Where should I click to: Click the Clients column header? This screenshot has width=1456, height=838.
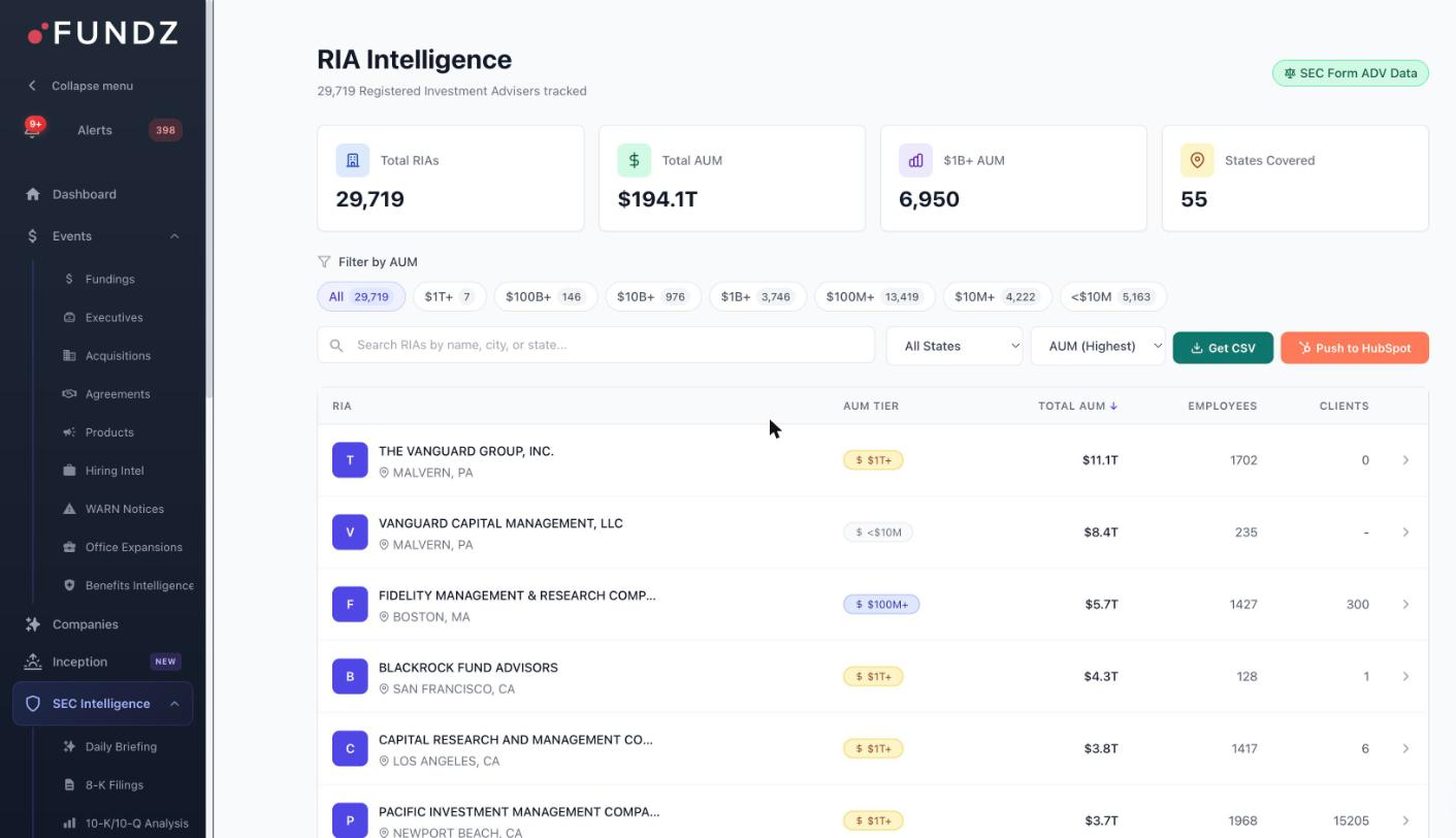(1344, 406)
